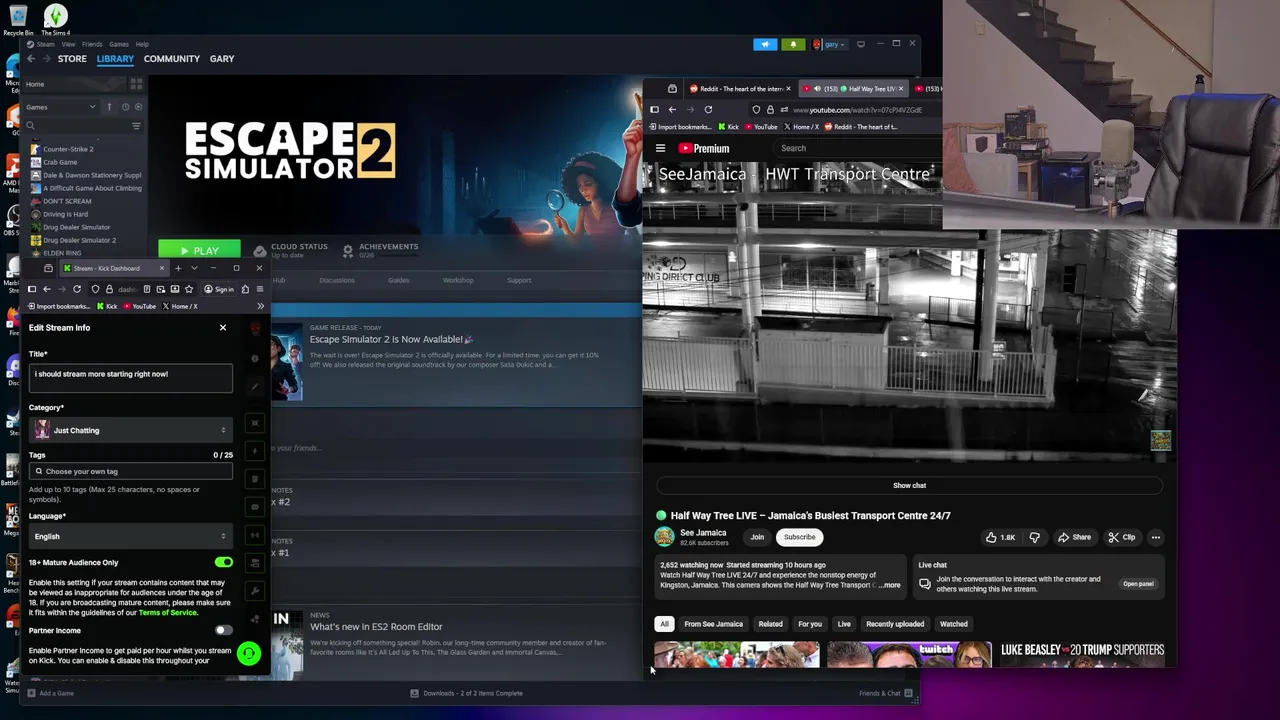Click the Steam back navigation arrow
The height and width of the screenshot is (720, 1280).
30,59
